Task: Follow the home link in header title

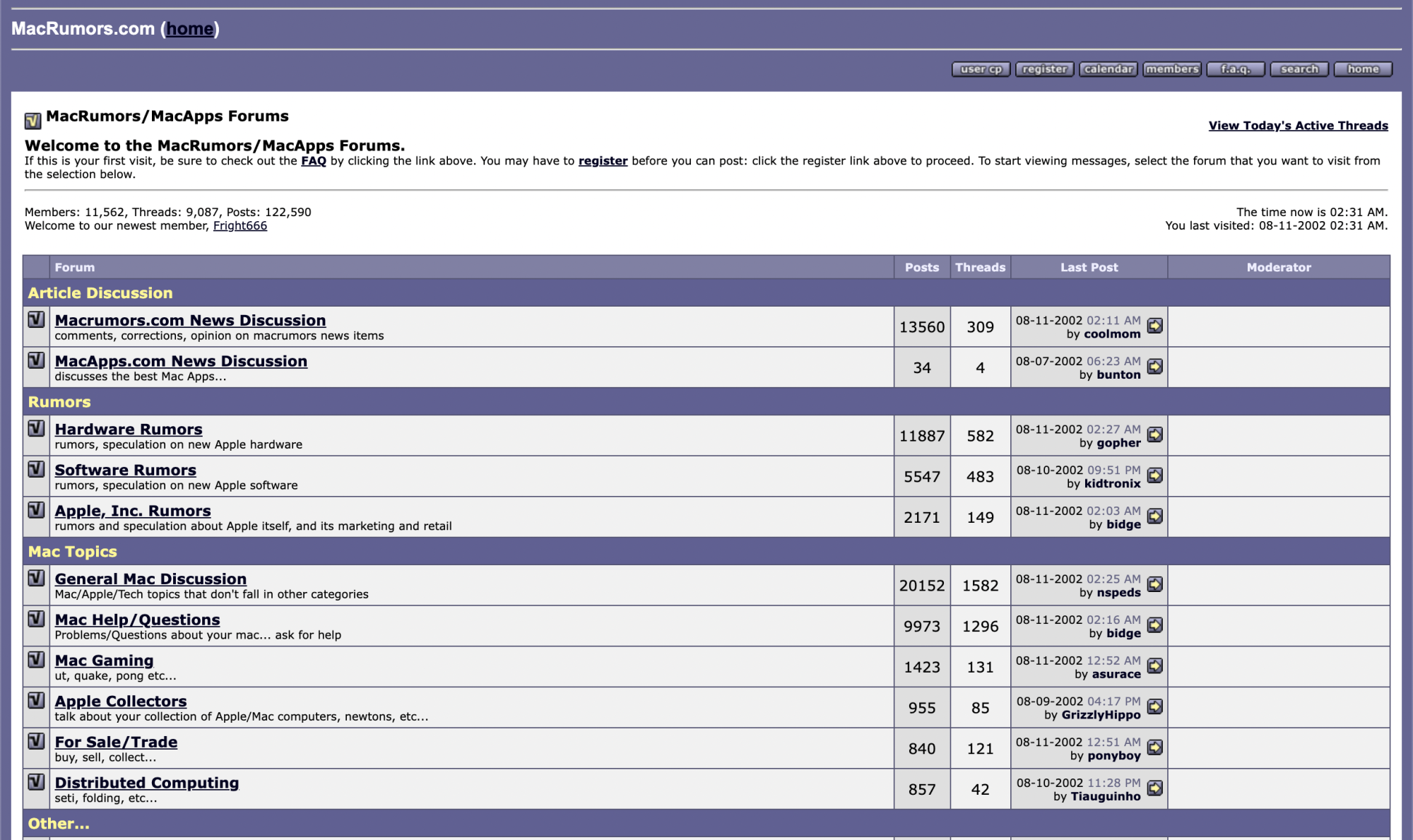Action: point(189,29)
